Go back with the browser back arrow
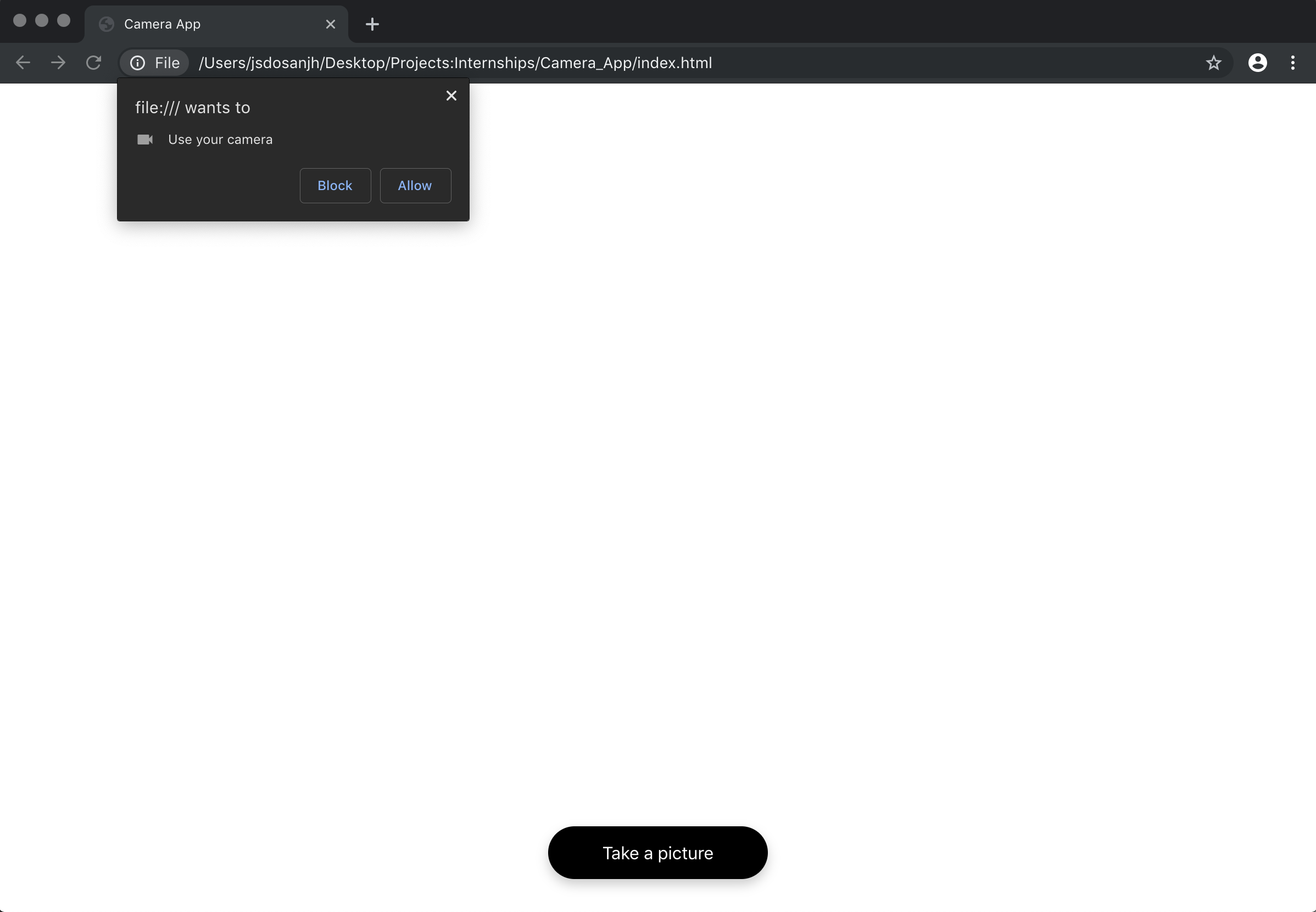The image size is (1316, 912). 23,62
